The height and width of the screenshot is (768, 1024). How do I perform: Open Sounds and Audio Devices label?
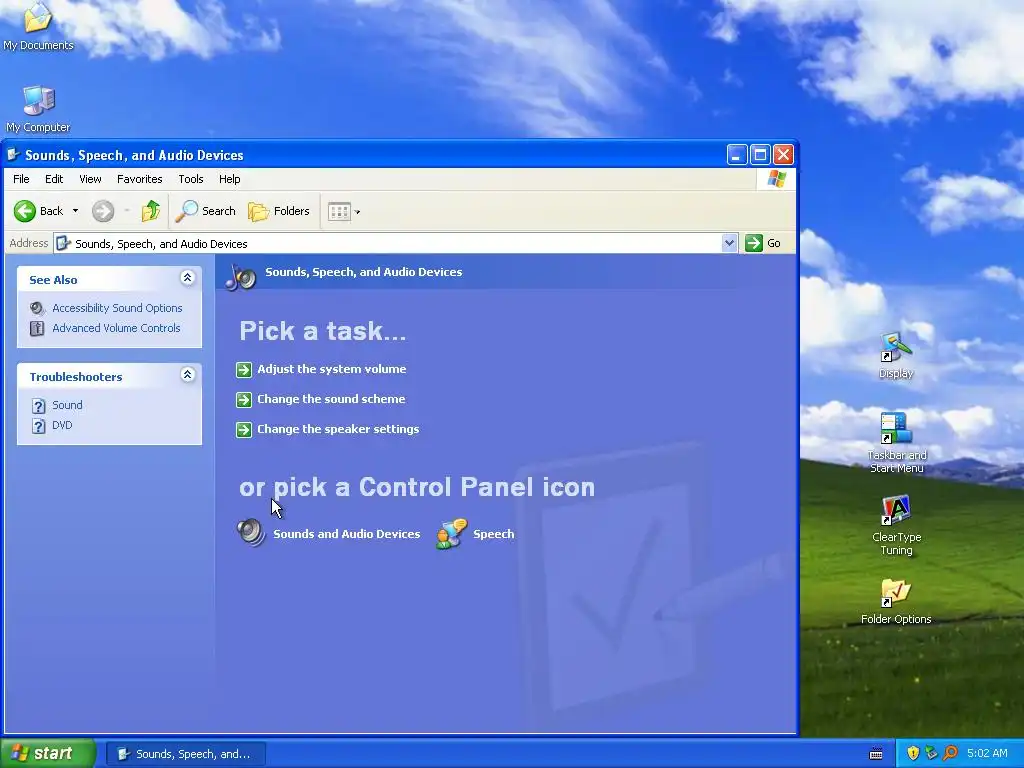tap(347, 534)
